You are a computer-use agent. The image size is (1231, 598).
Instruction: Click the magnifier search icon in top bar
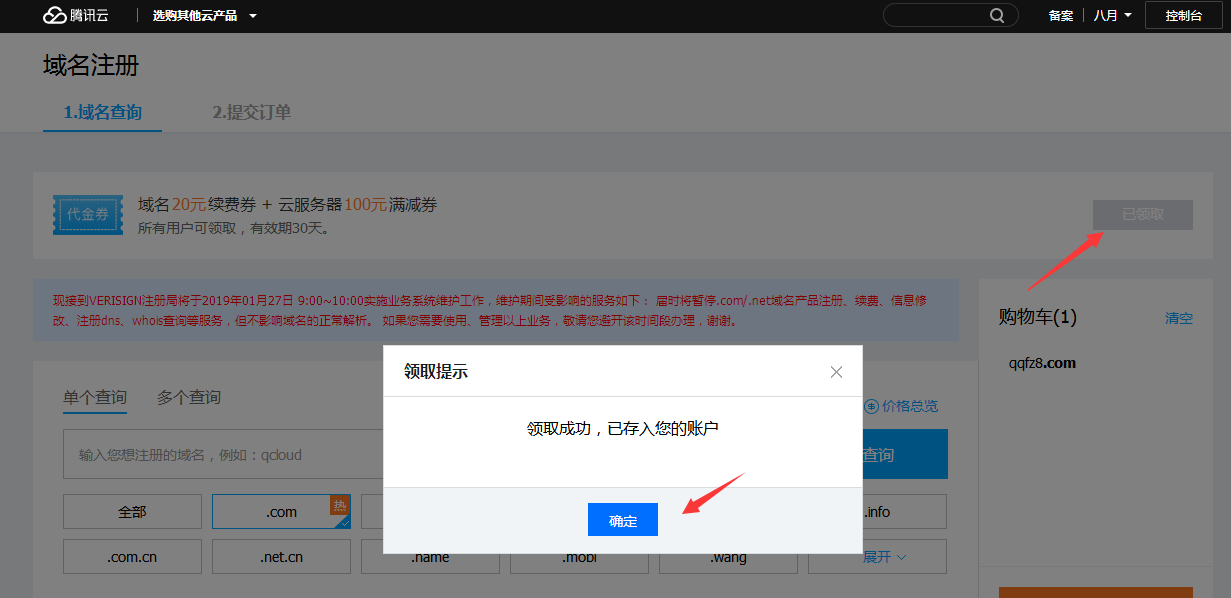click(x=997, y=16)
